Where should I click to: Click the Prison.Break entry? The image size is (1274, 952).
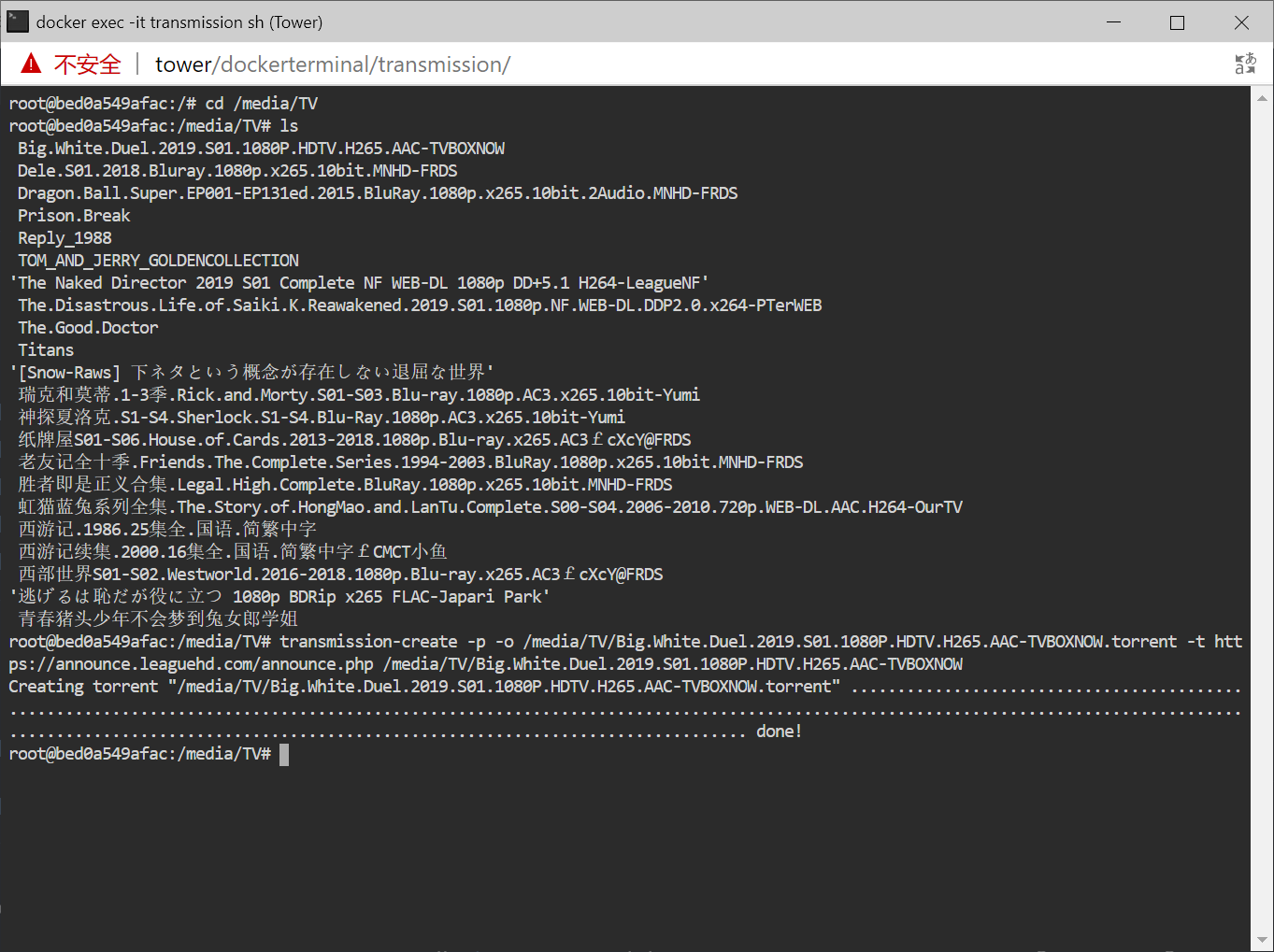[x=74, y=216]
